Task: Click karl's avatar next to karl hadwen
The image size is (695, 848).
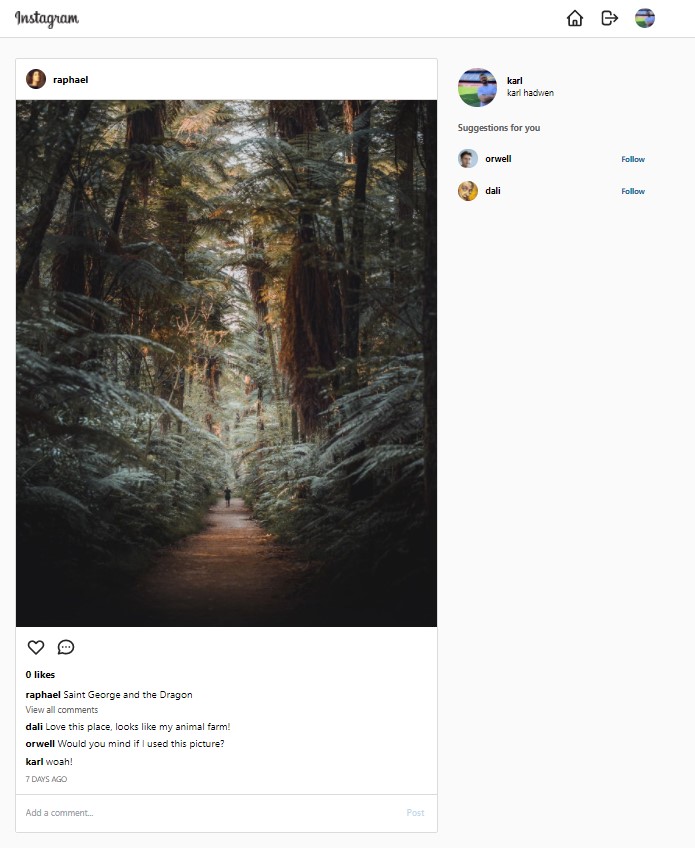Action: (x=477, y=88)
